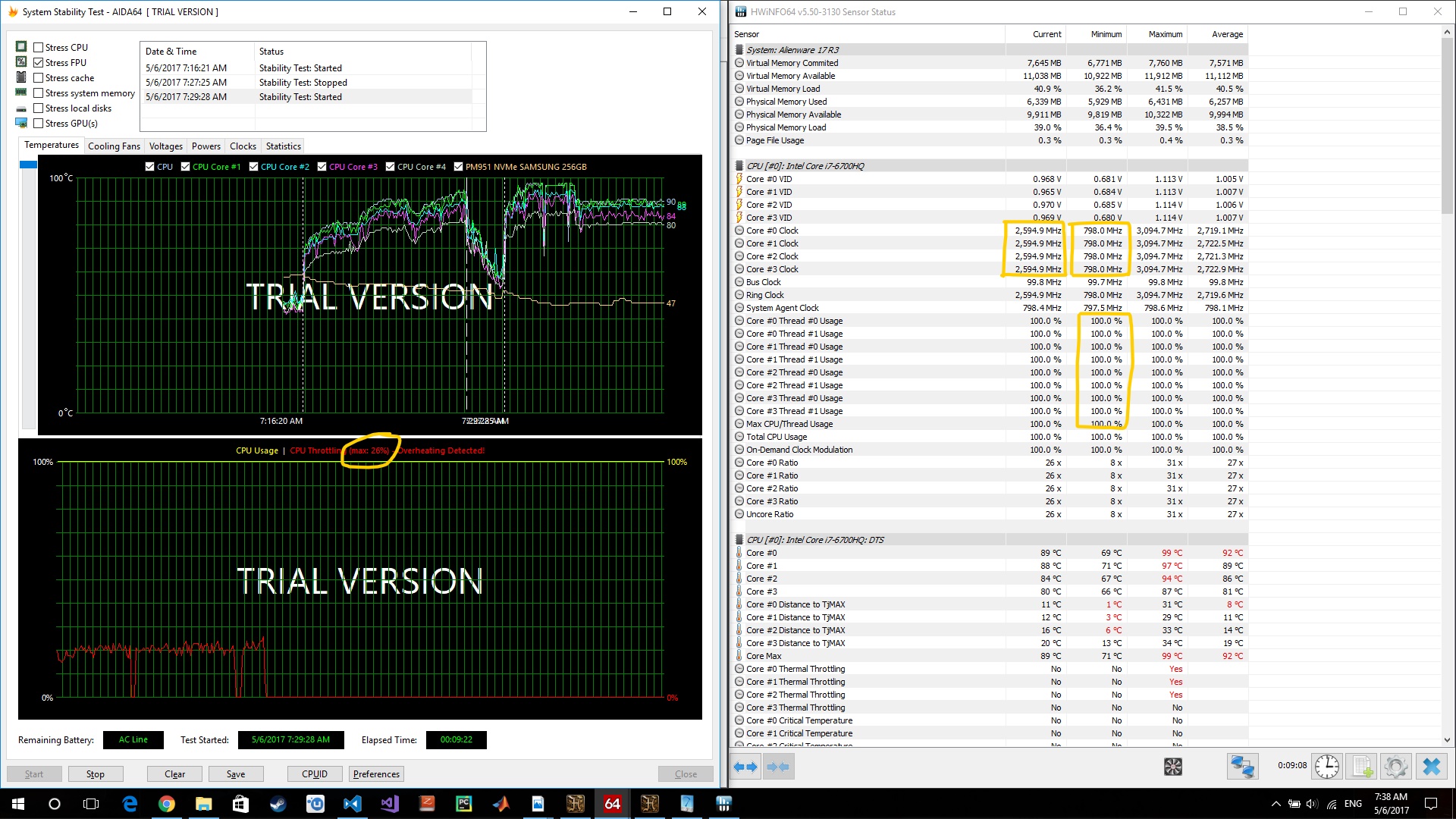Open Google Chrome from the taskbar
This screenshot has height=819, width=1456.
167,804
